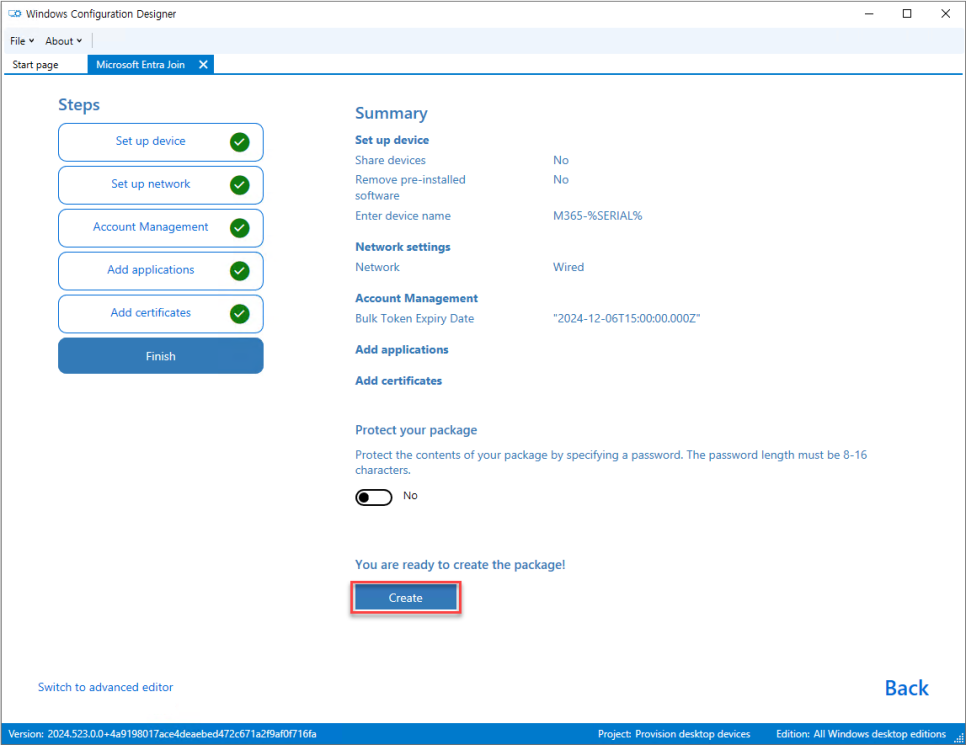Viewport: 966px width, 745px height.
Task: Click the Version text in status bar
Action: pos(162,734)
